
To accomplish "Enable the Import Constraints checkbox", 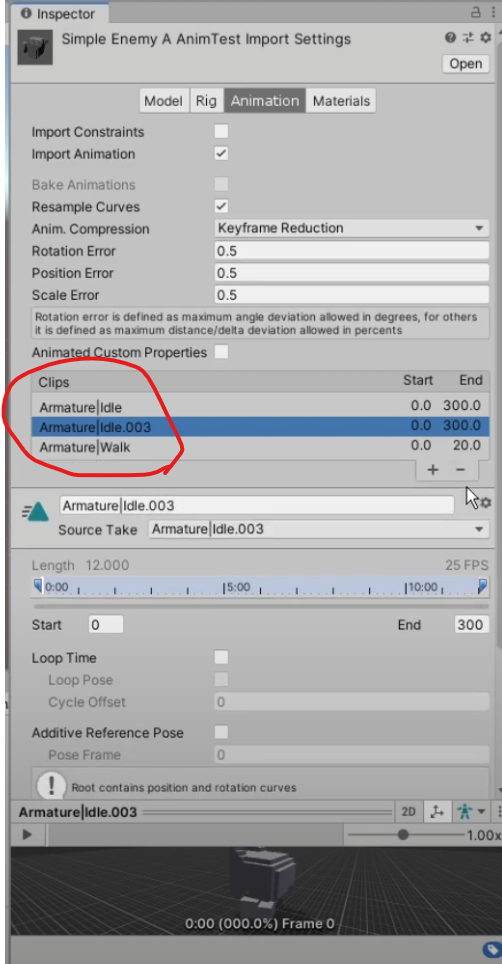I will tap(221, 132).
